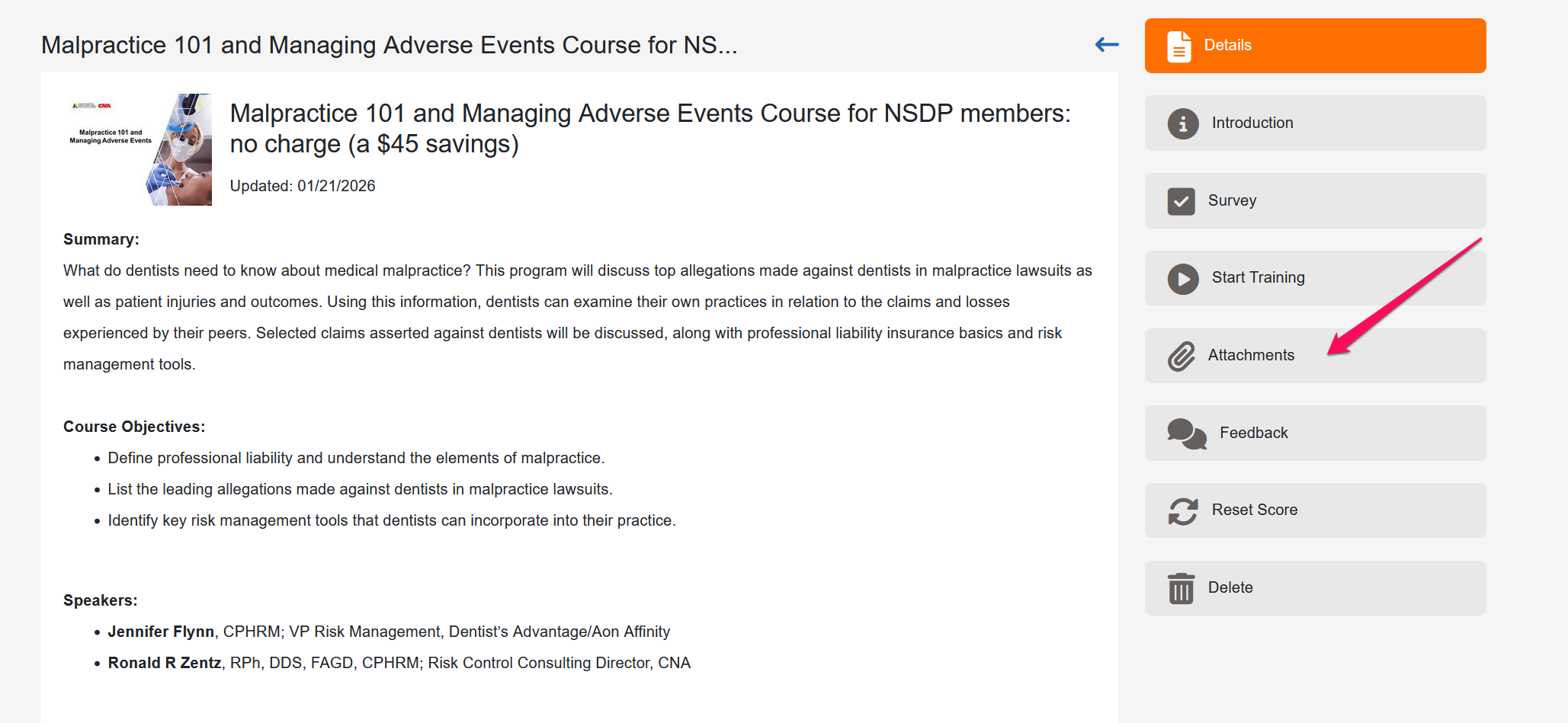Screen dimensions: 1568x723
Task: Open the Feedback label
Action: click(x=1254, y=433)
